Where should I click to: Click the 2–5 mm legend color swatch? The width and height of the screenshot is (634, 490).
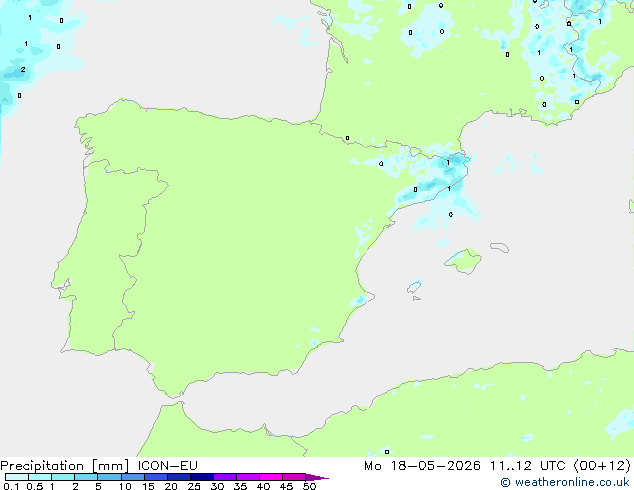86,477
